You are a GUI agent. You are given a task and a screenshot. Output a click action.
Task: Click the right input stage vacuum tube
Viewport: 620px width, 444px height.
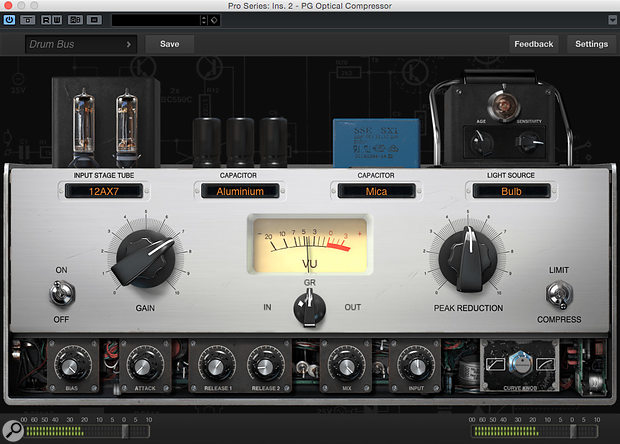tap(127, 127)
